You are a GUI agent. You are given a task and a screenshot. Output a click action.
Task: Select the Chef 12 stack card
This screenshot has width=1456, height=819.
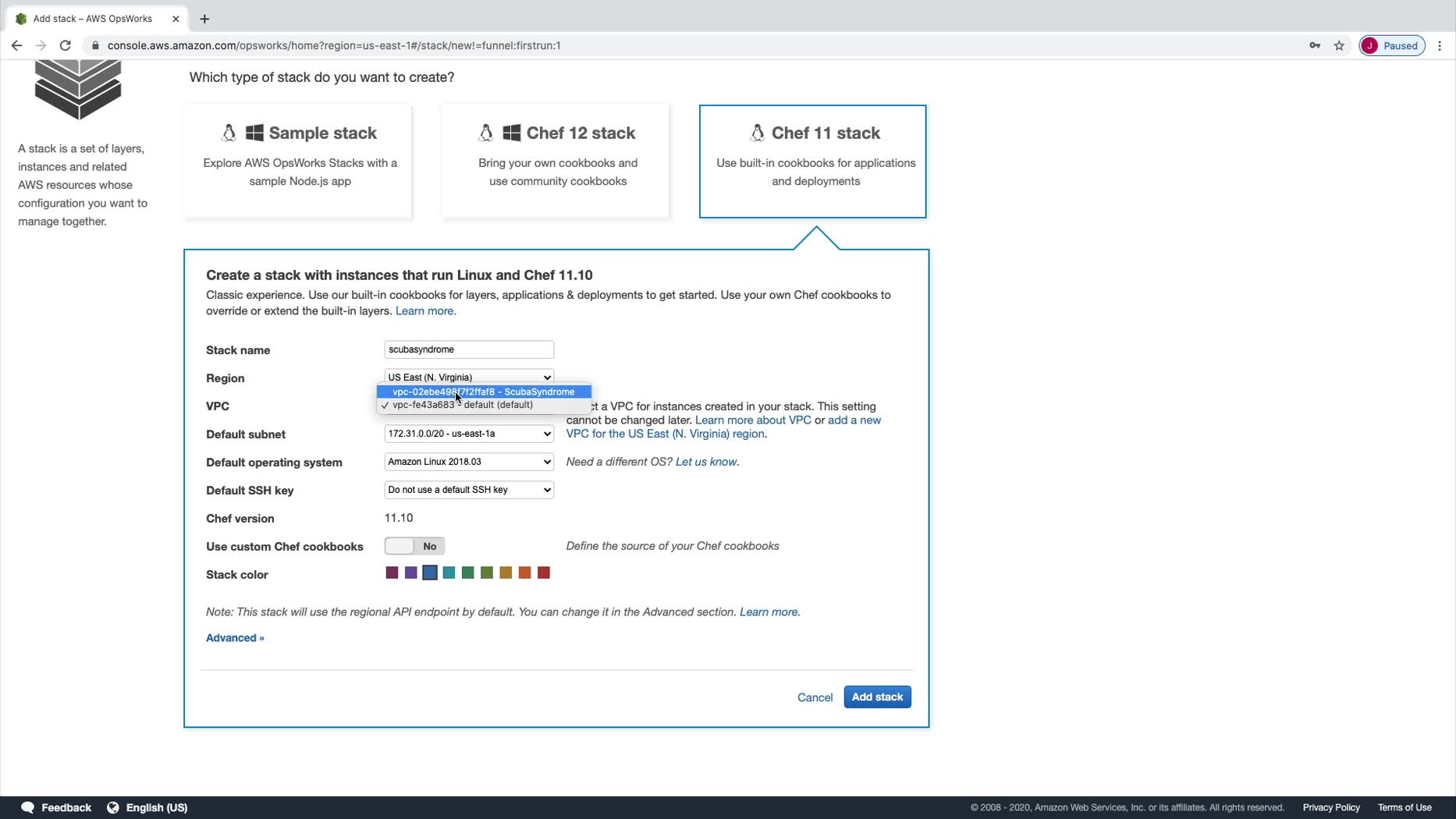pos(555,161)
